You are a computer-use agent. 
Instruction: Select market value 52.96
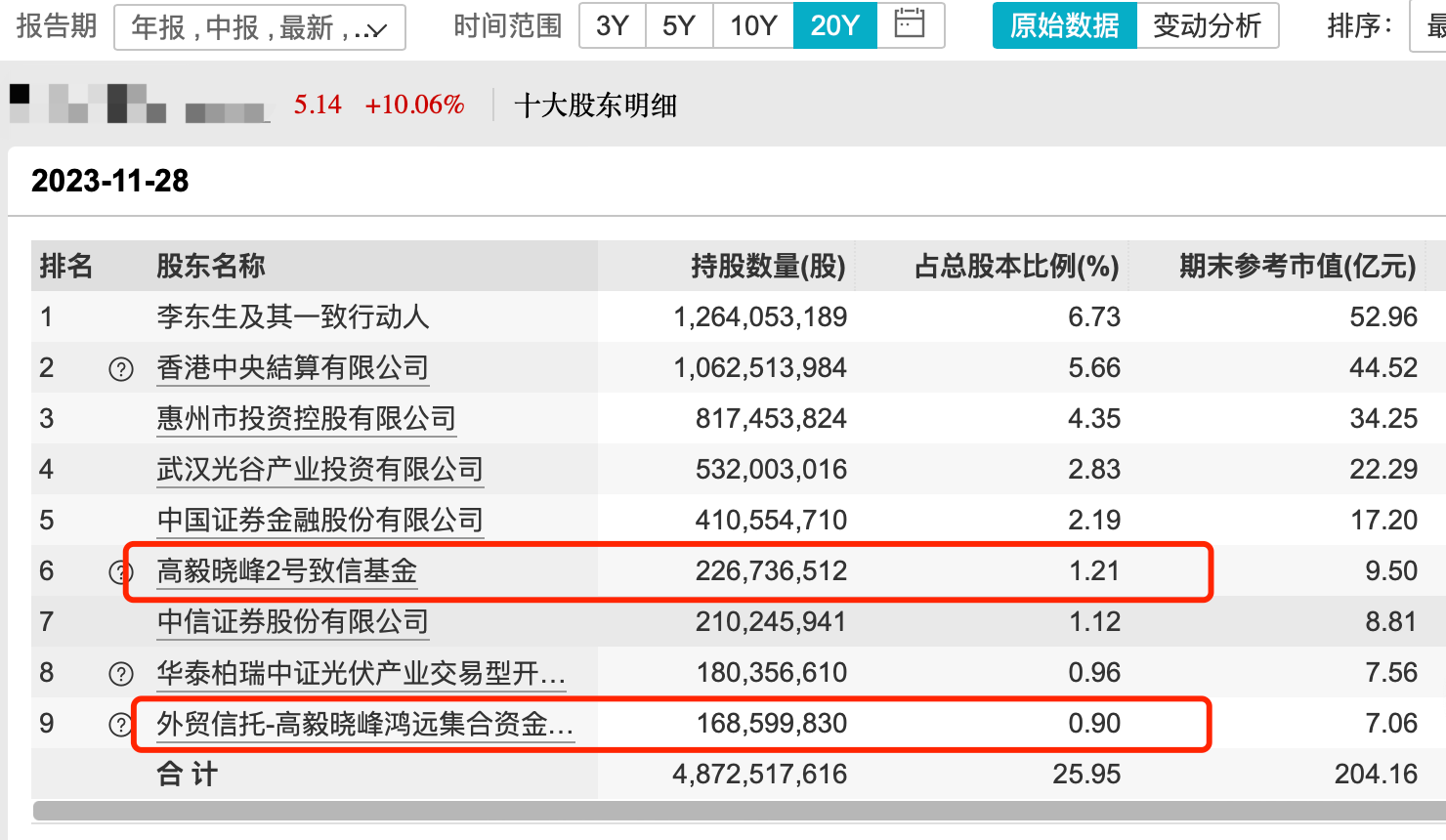point(1383,316)
